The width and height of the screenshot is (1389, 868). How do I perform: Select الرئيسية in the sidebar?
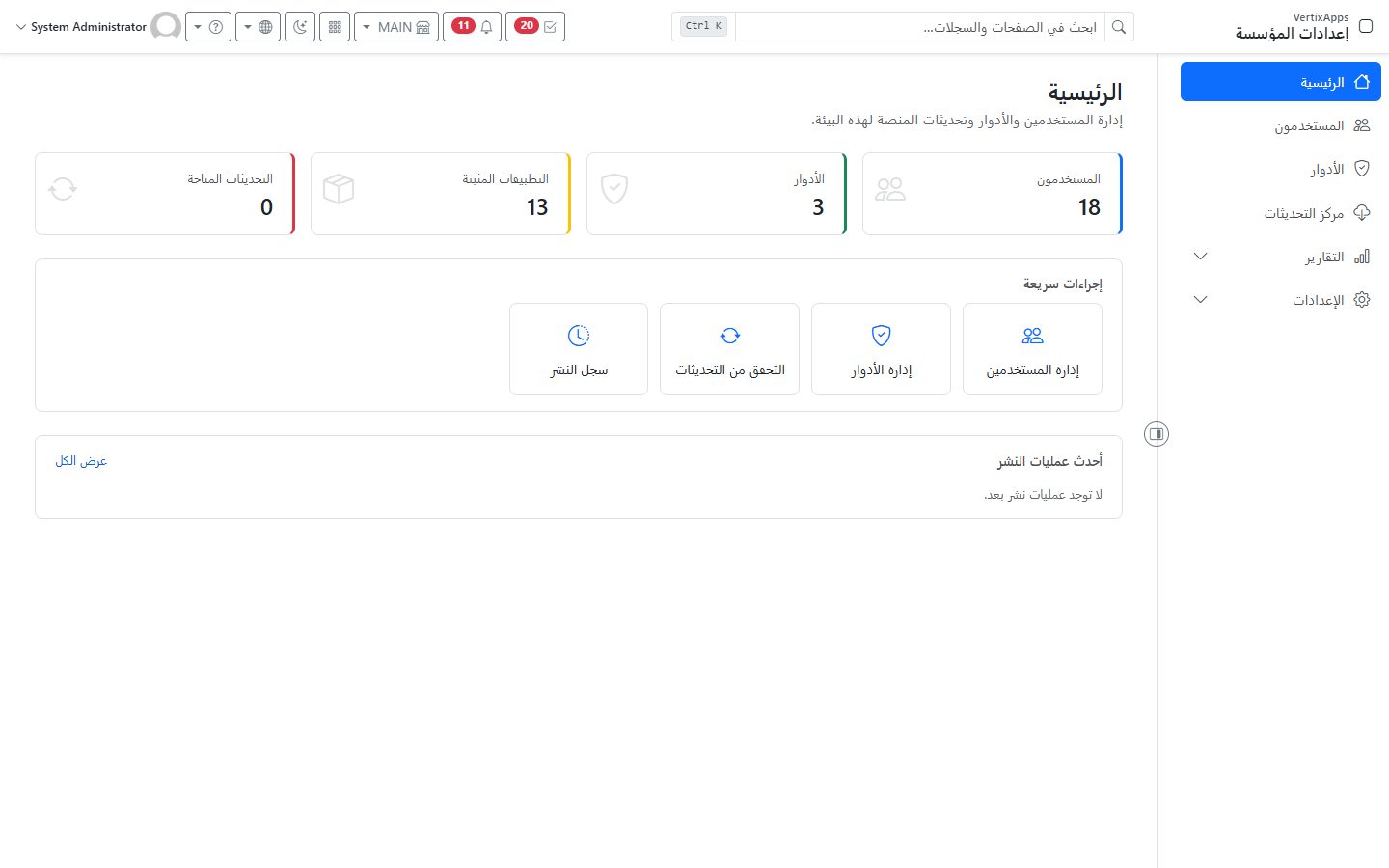click(x=1281, y=82)
